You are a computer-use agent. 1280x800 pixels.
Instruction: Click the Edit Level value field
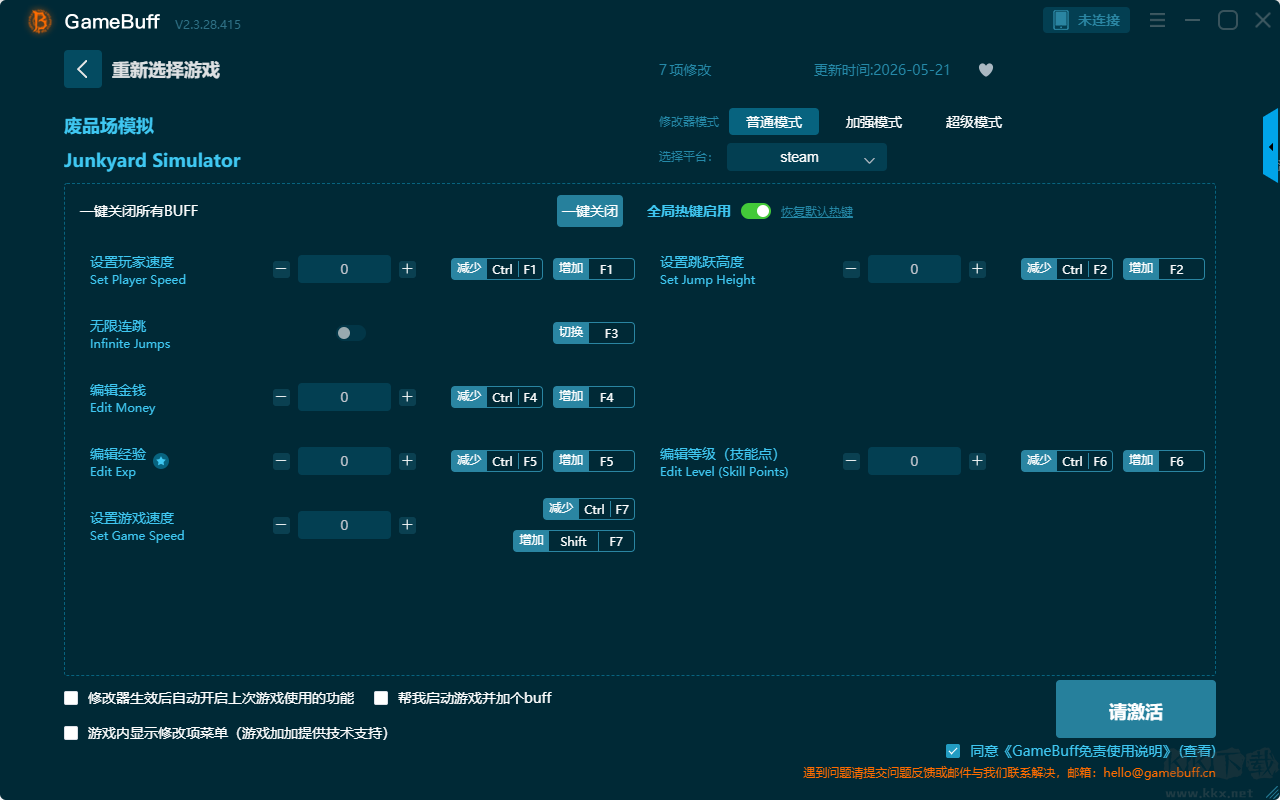click(914, 461)
